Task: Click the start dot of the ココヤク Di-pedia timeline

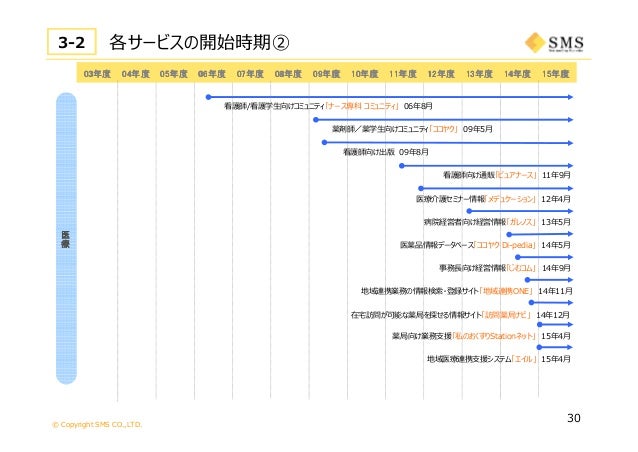Action: pos(509,234)
